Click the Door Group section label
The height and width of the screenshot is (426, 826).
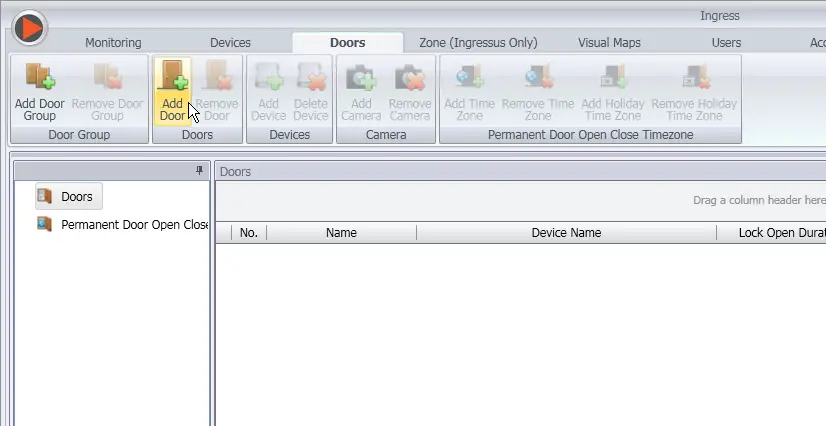pyautogui.click(x=79, y=135)
